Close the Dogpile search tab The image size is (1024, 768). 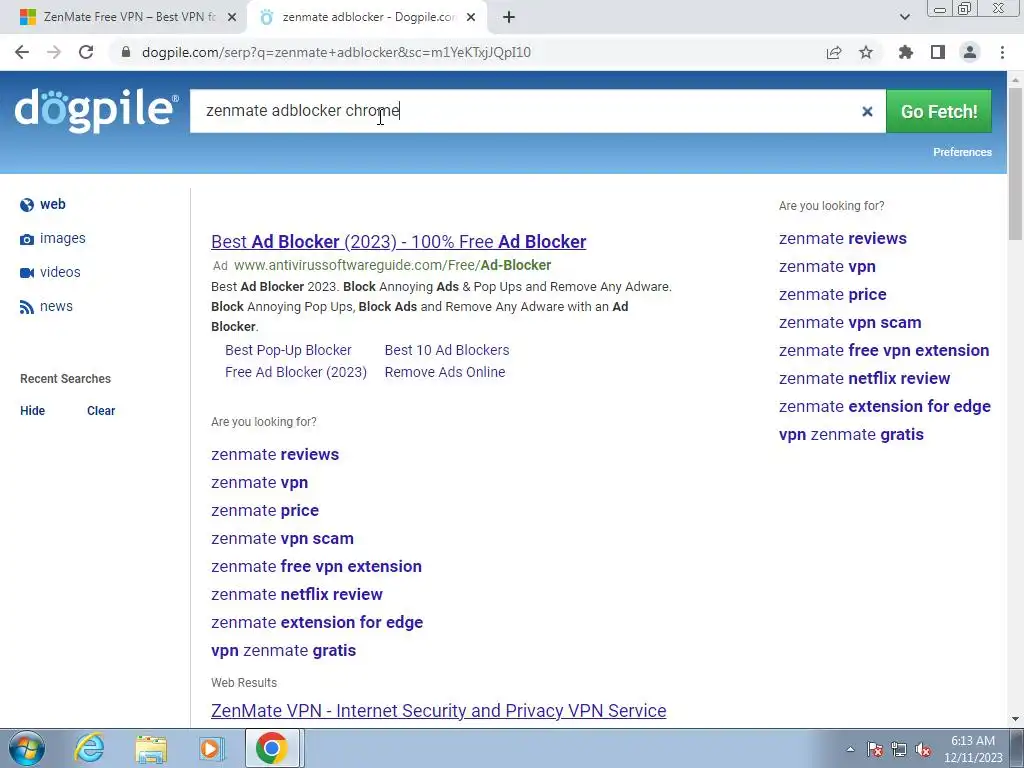[x=471, y=18]
